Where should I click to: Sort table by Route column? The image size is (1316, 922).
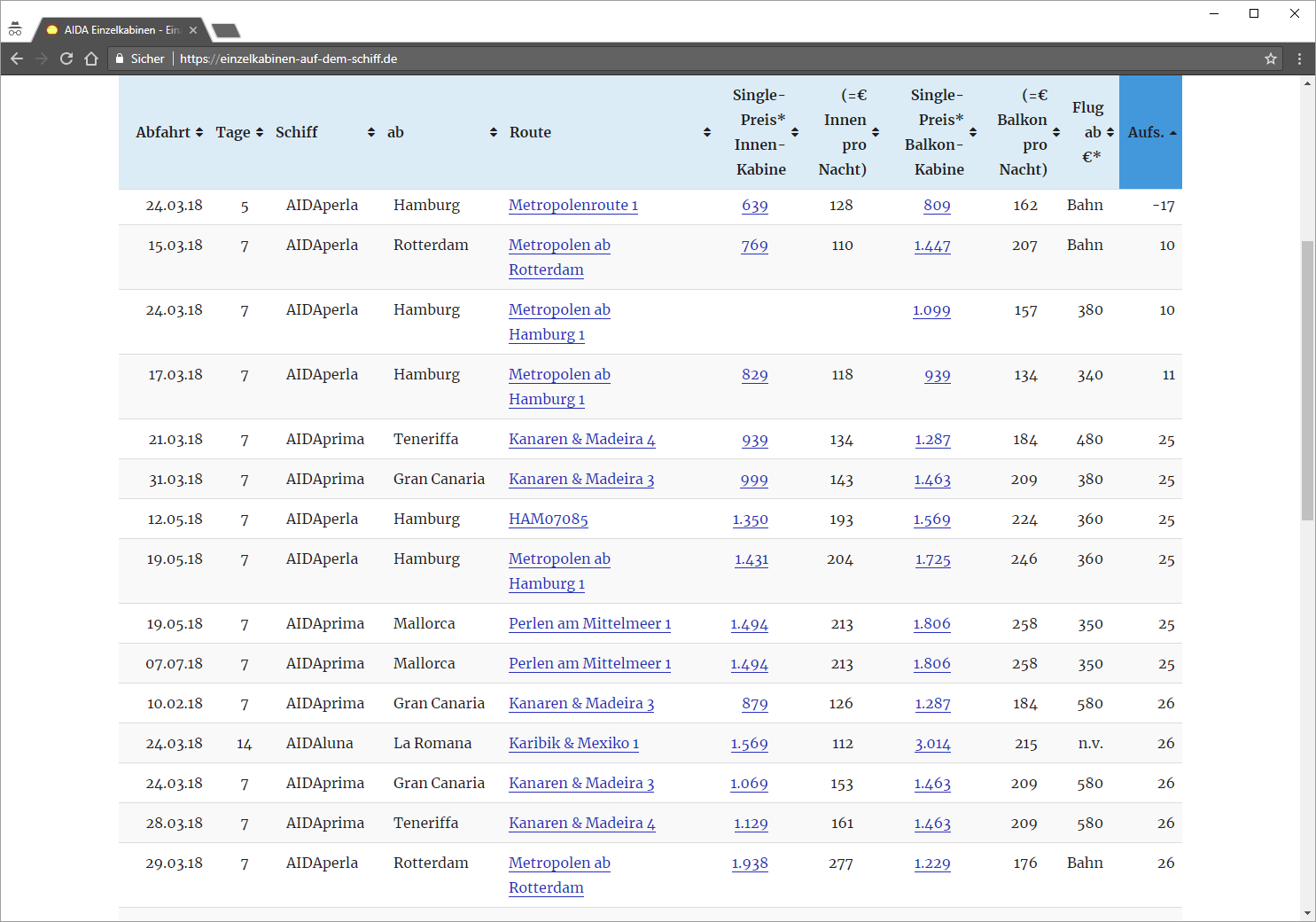pos(610,132)
